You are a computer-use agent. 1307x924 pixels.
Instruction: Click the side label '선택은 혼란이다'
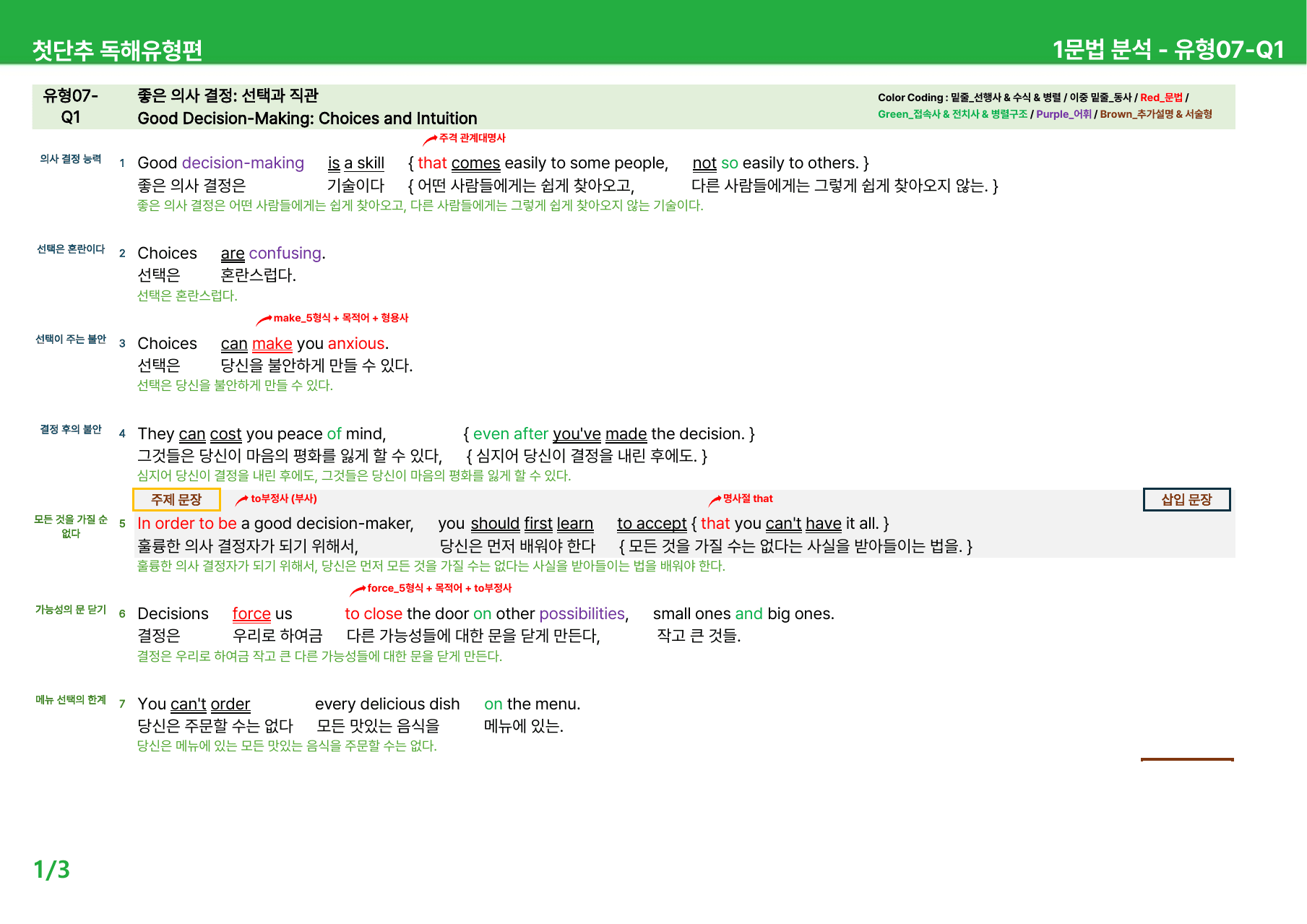point(71,249)
